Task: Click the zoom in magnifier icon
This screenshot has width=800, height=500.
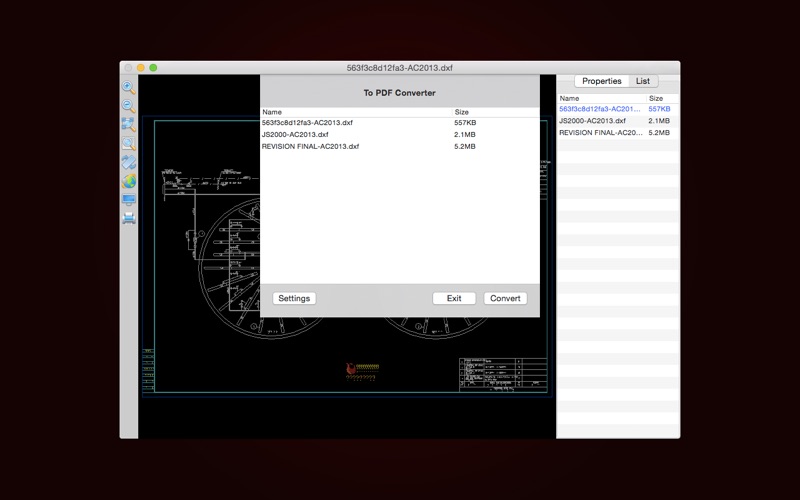Action: pos(128,88)
